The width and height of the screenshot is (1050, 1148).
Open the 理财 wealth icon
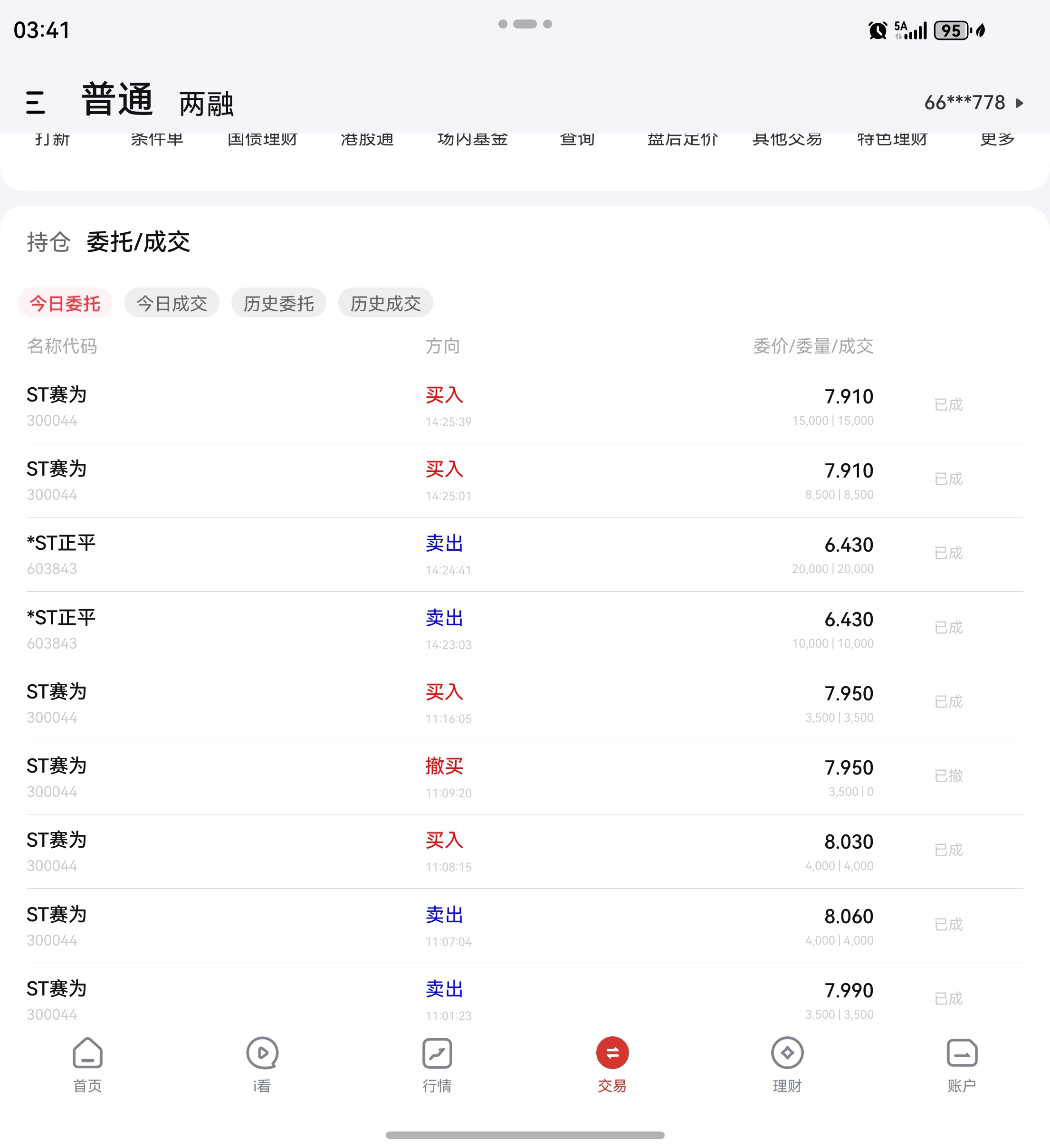(x=787, y=1053)
